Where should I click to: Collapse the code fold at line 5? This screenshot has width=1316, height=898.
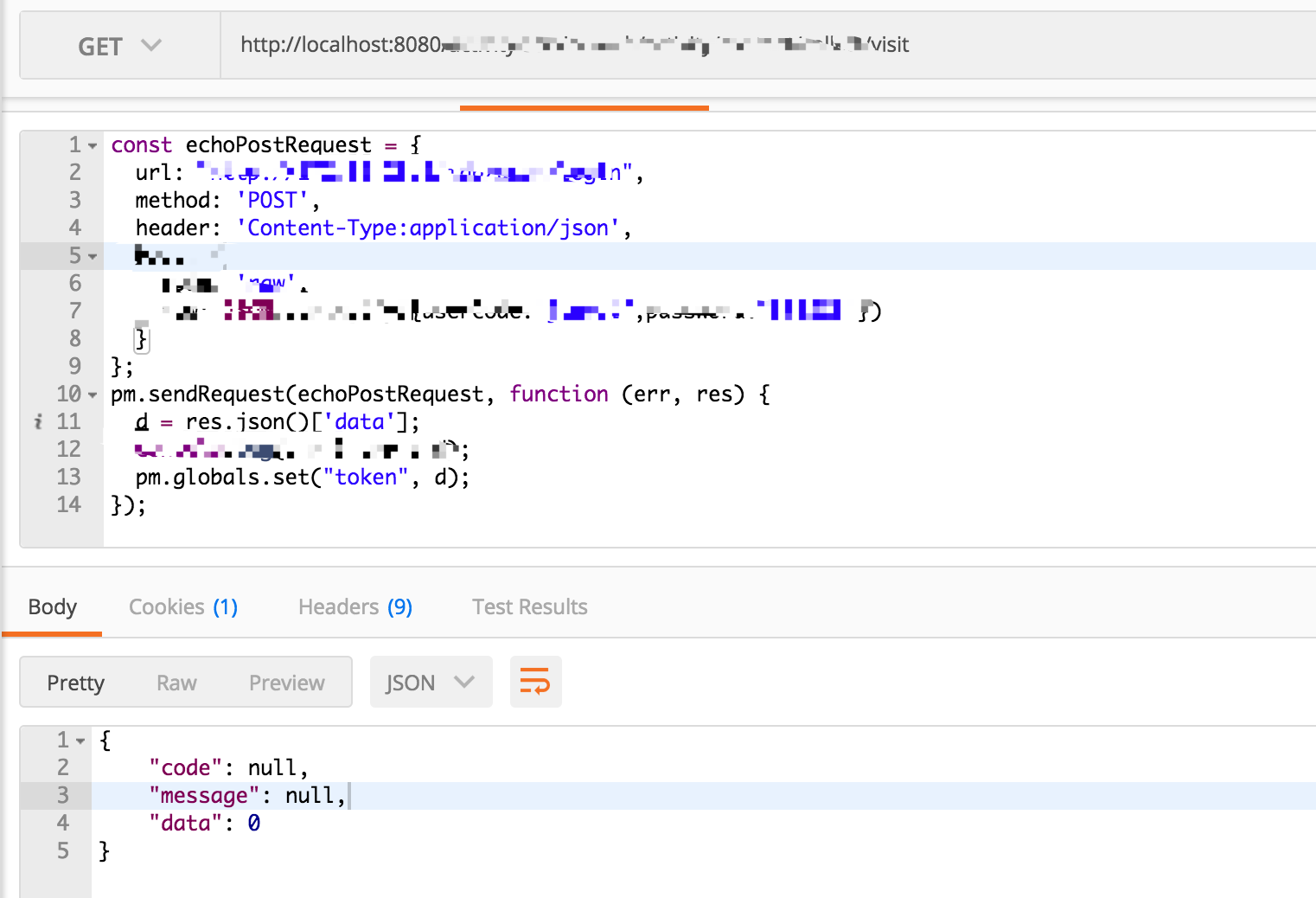click(93, 257)
